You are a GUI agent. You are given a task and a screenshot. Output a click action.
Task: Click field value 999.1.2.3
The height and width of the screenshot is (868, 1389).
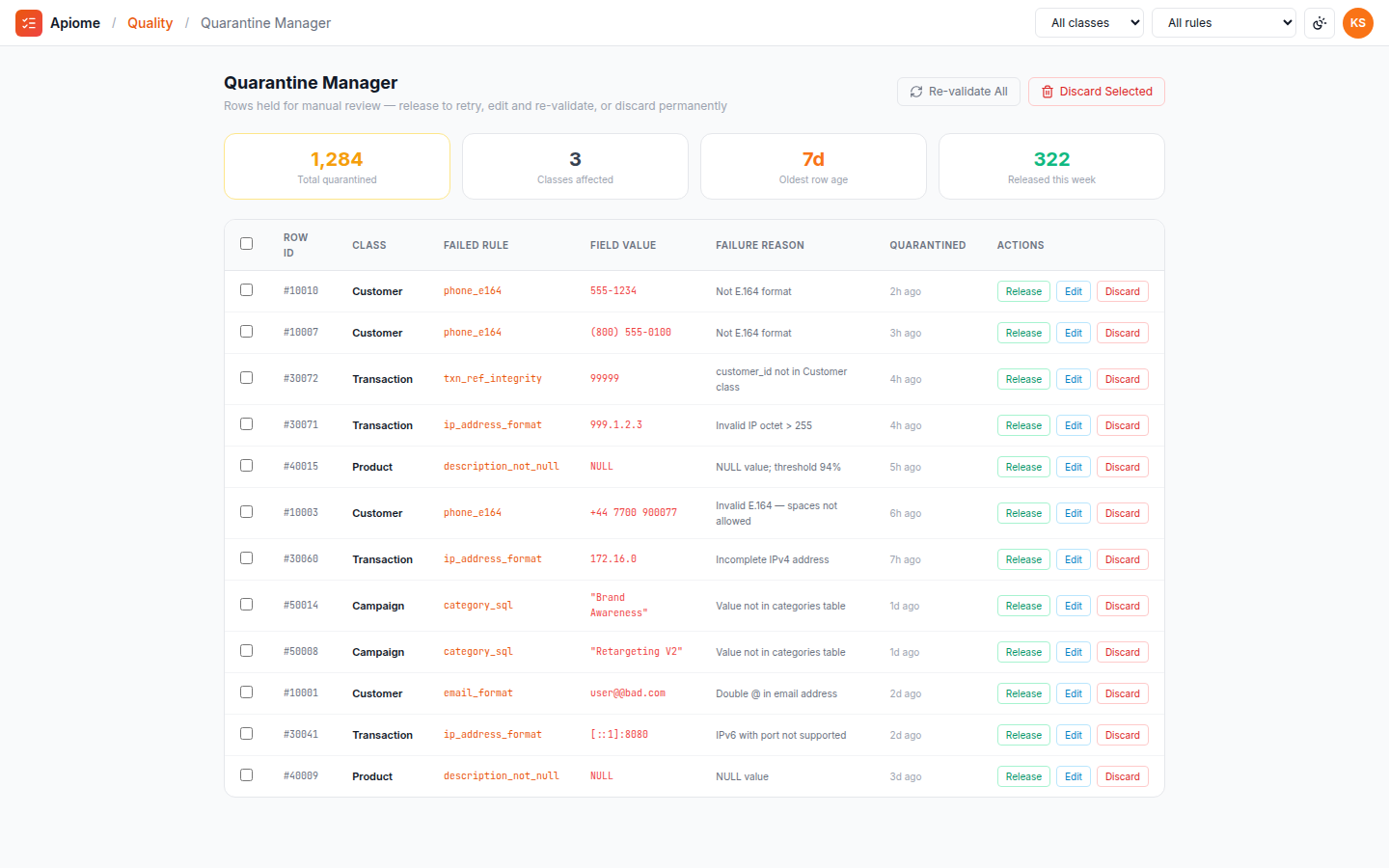[x=616, y=425]
